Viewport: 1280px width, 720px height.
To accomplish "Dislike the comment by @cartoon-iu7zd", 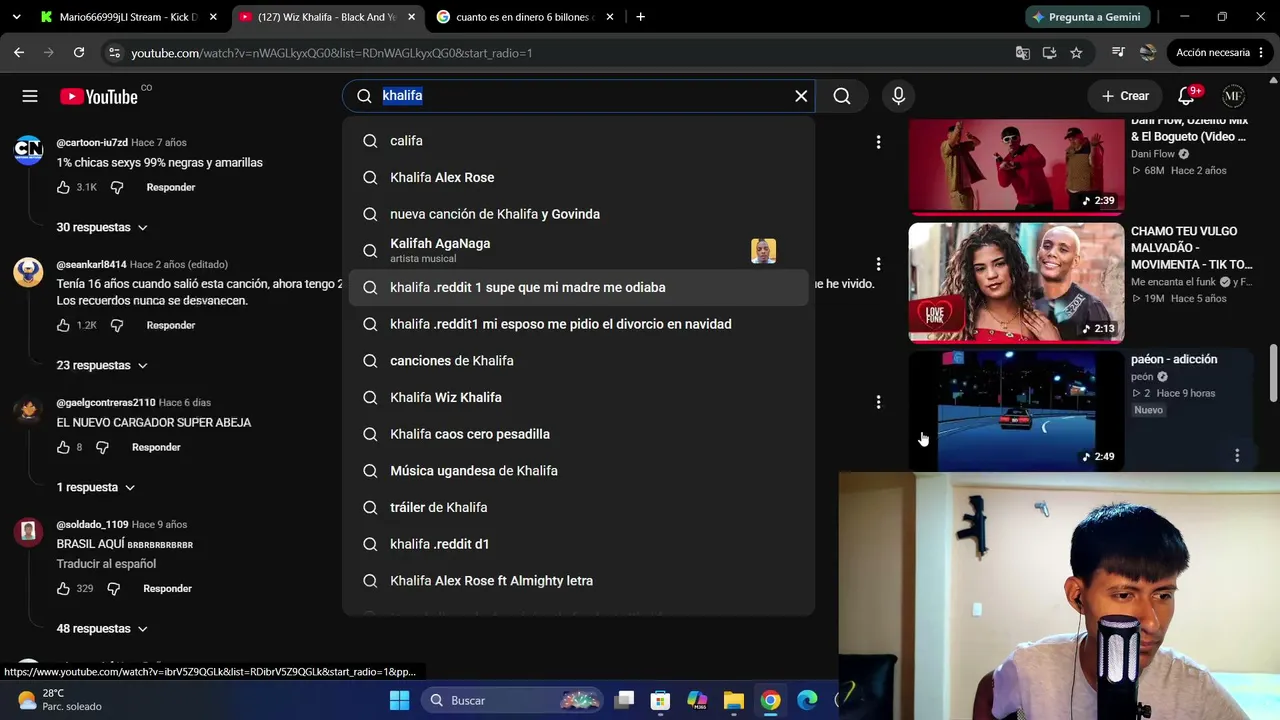I will [x=117, y=187].
